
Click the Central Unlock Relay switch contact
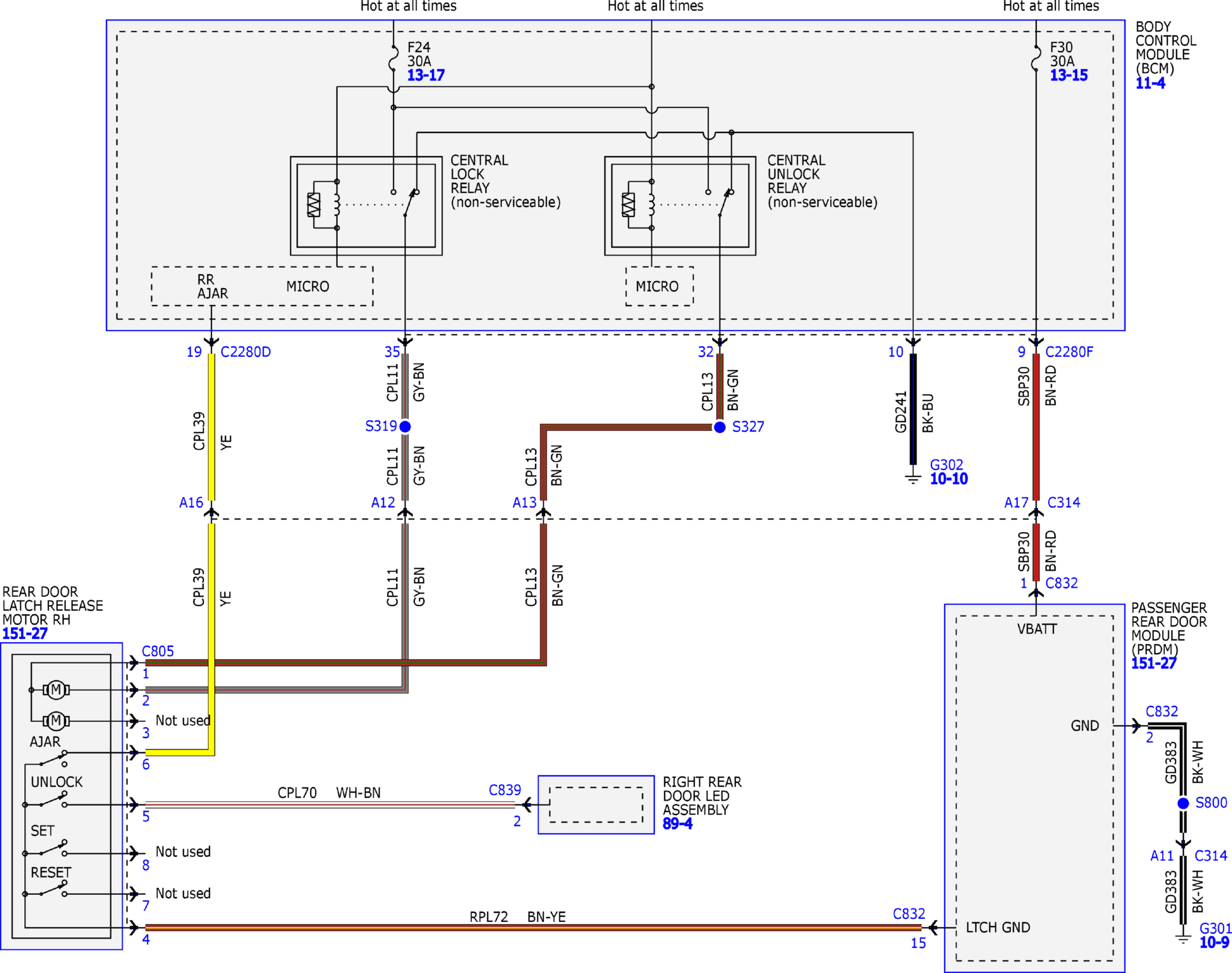point(726,202)
